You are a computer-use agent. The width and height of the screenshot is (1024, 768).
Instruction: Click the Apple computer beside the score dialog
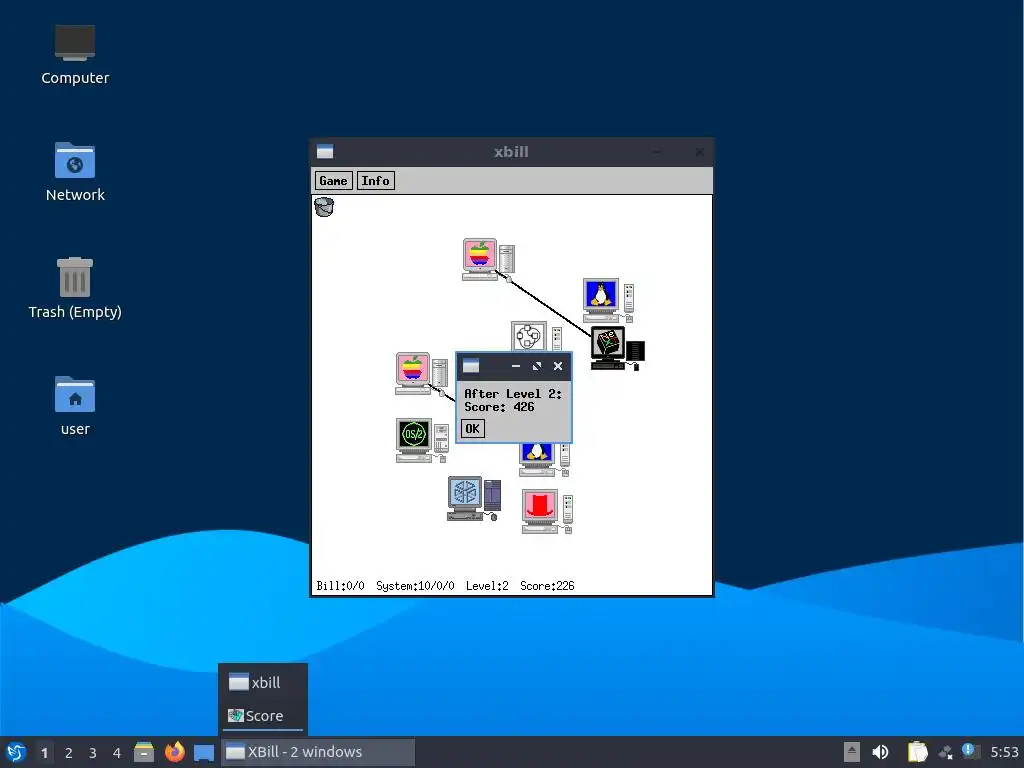coord(421,374)
